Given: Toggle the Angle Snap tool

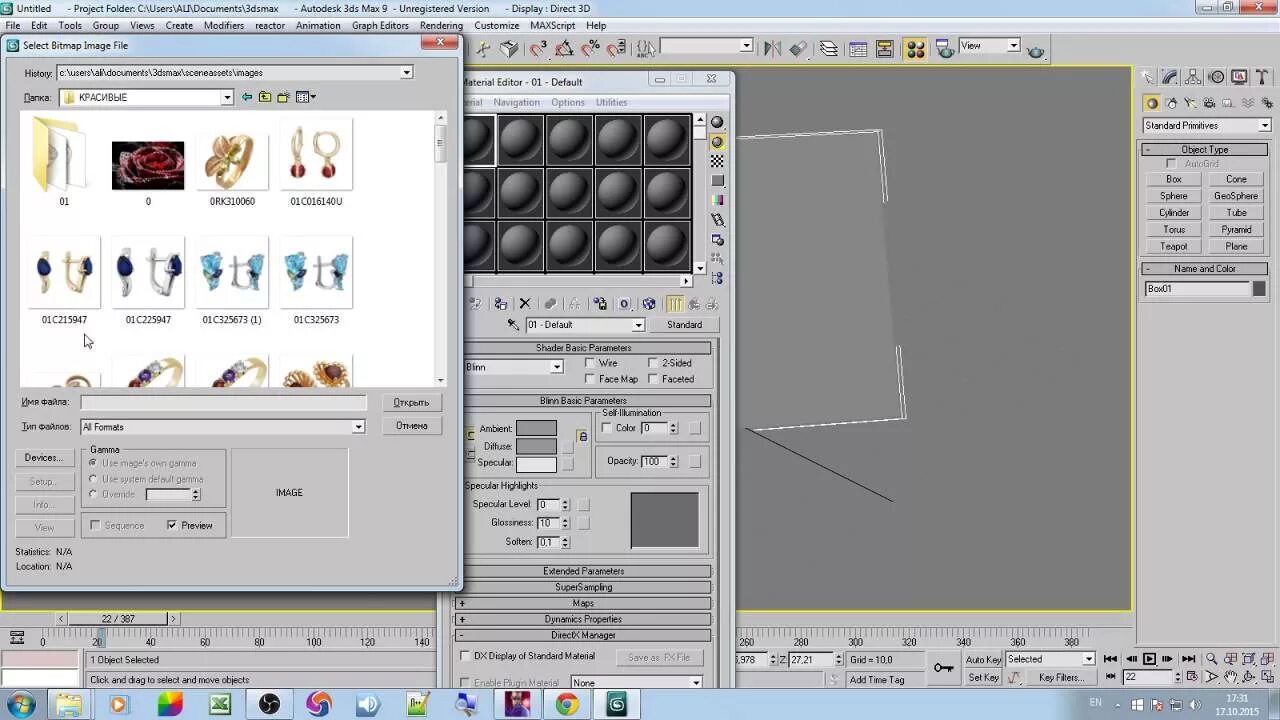Looking at the screenshot, I should point(563,48).
